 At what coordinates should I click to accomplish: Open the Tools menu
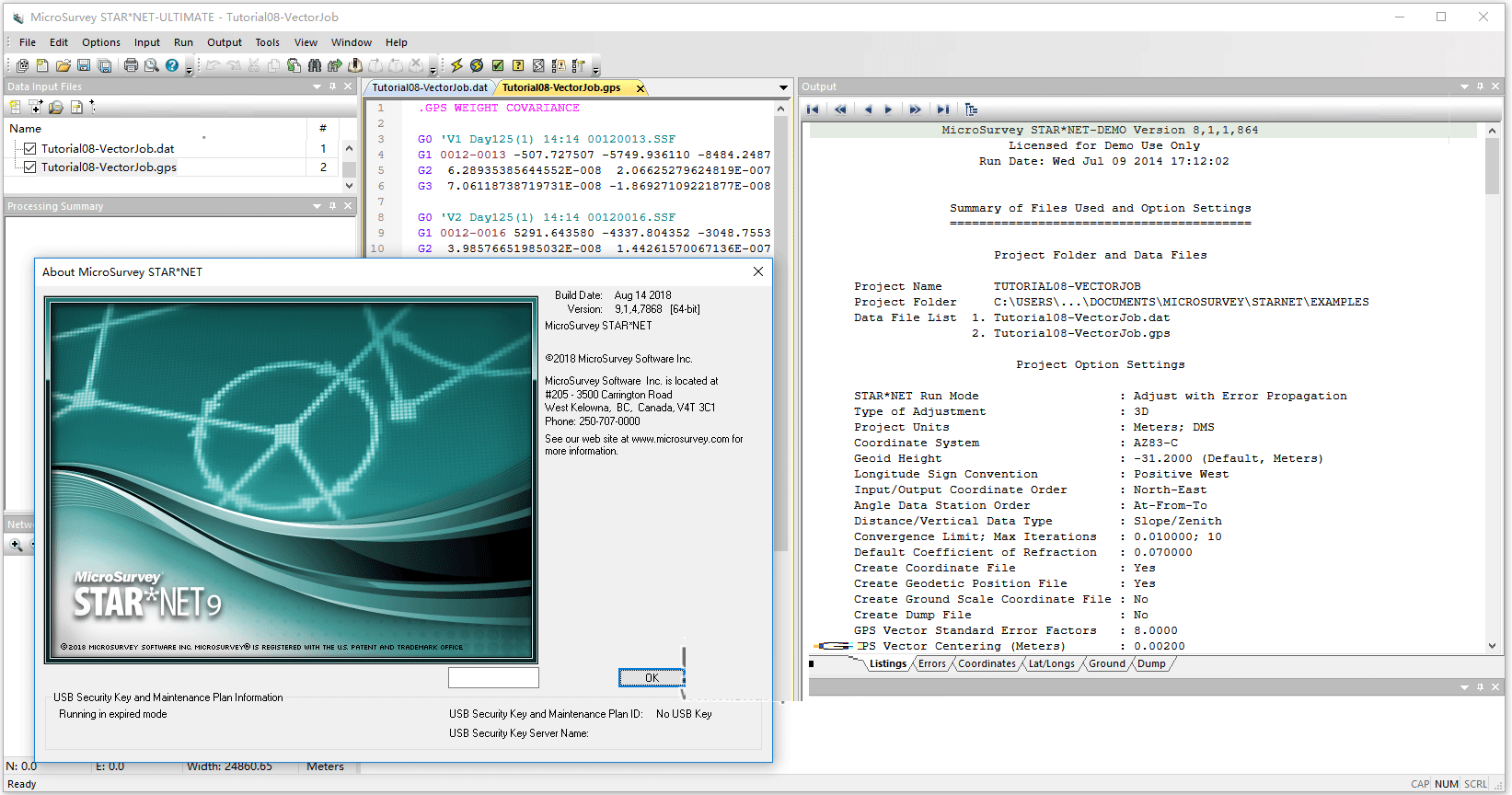pos(267,42)
